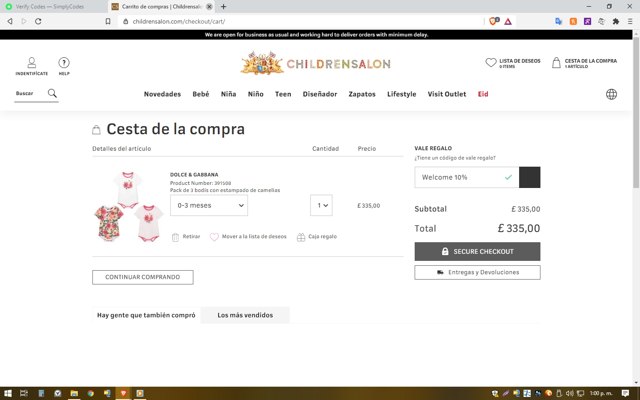The height and width of the screenshot is (400, 640).
Task: Open the Novedades menu
Action: (162, 94)
